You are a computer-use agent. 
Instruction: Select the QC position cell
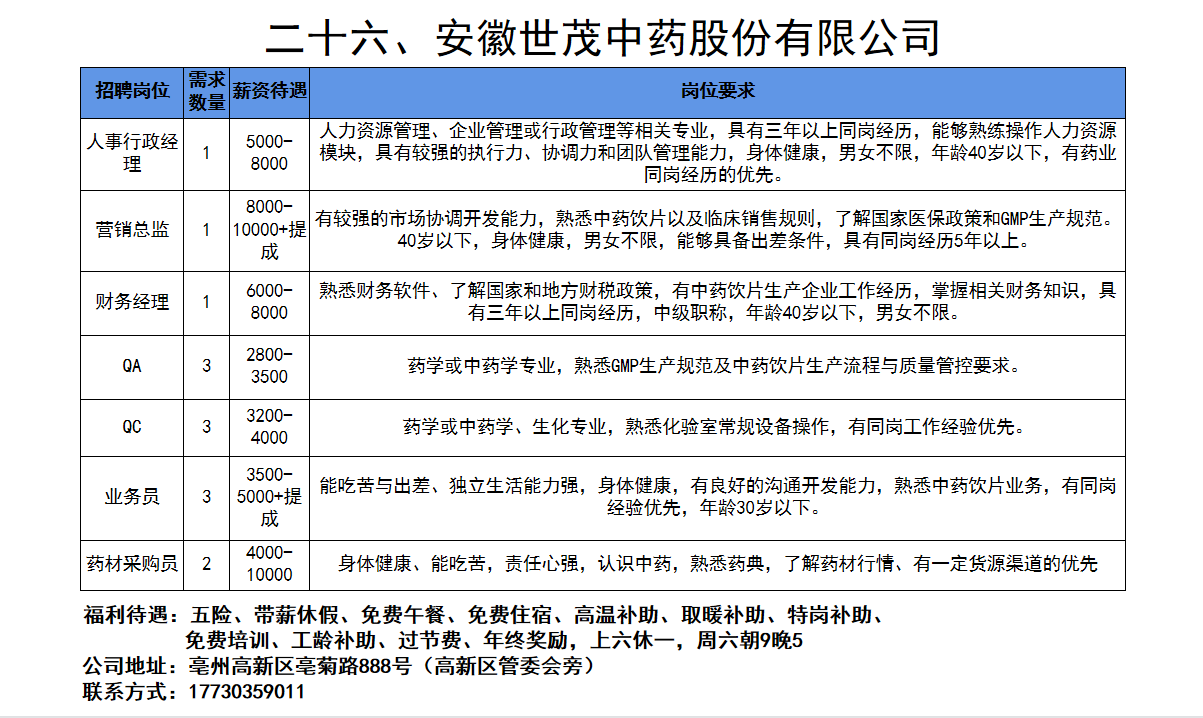click(132, 427)
